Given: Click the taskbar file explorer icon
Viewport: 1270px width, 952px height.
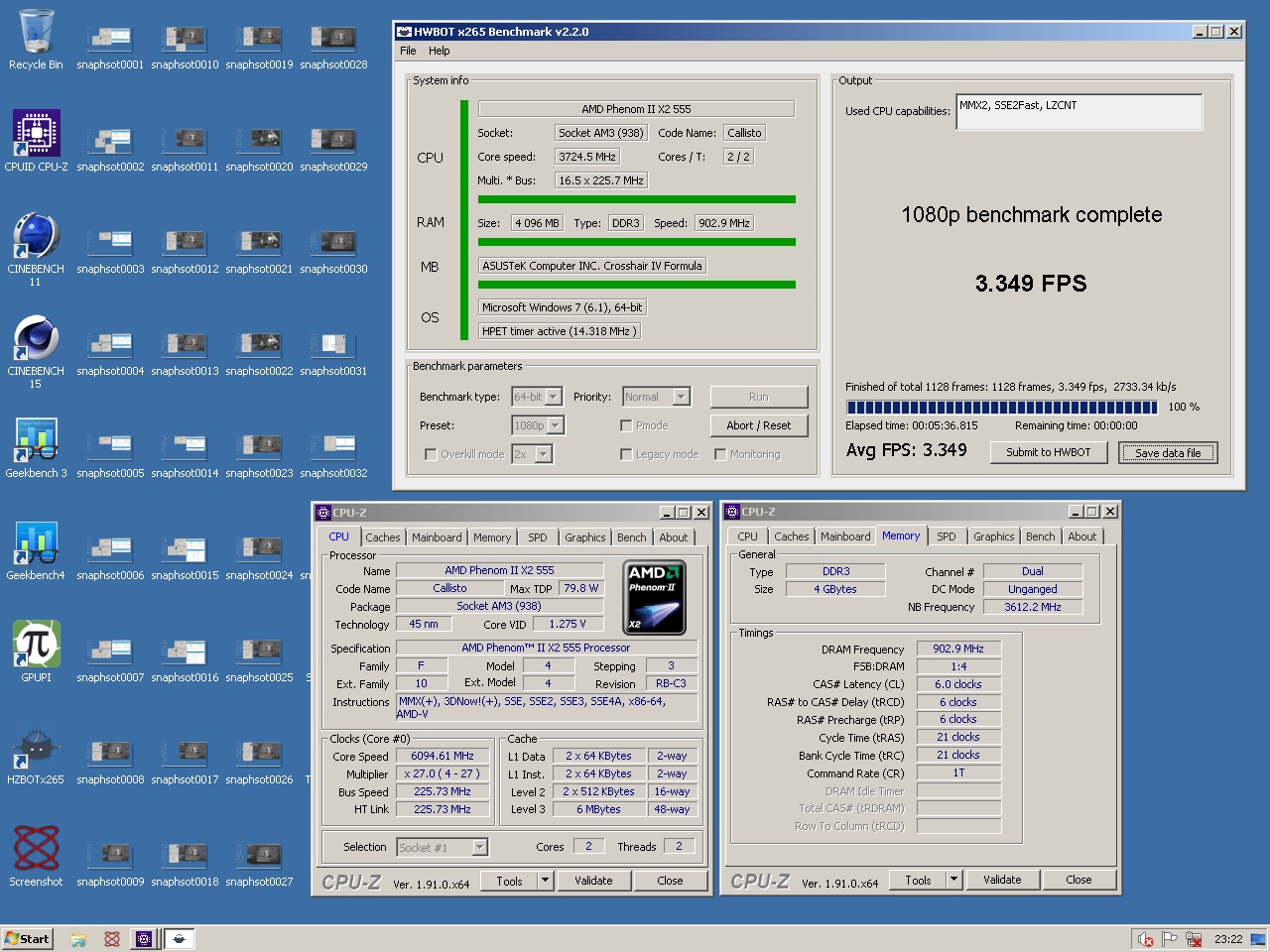Looking at the screenshot, I should click(x=78, y=939).
